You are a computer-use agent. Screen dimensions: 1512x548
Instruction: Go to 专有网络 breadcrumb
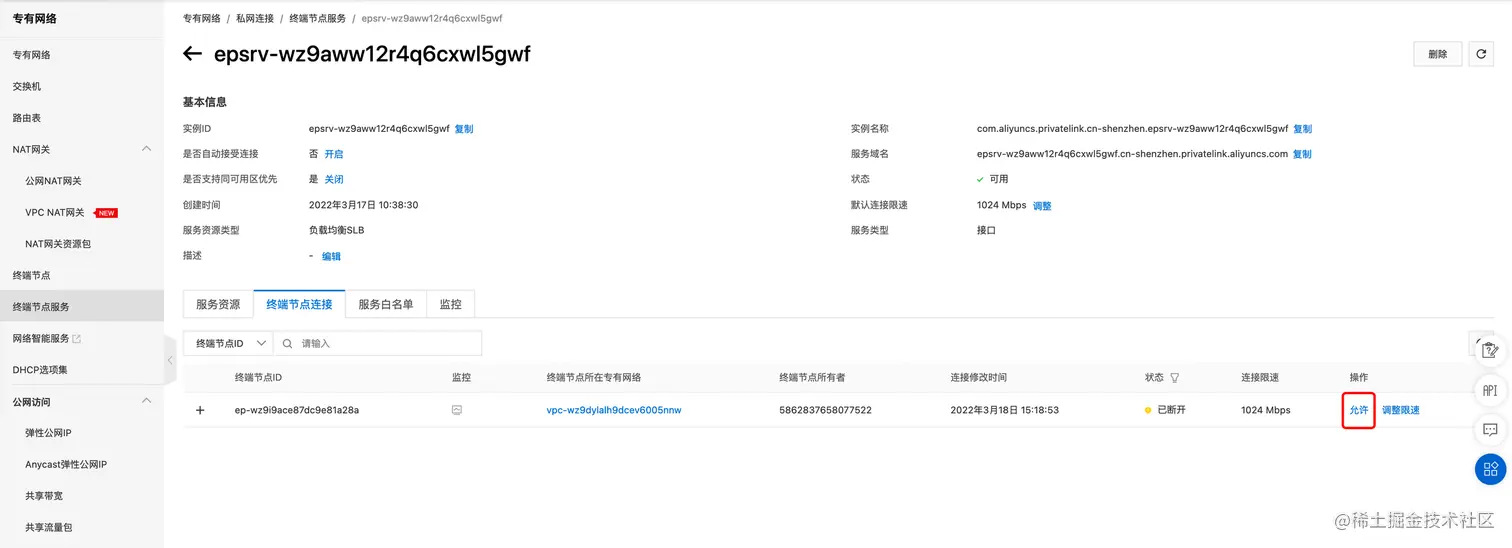pos(202,18)
